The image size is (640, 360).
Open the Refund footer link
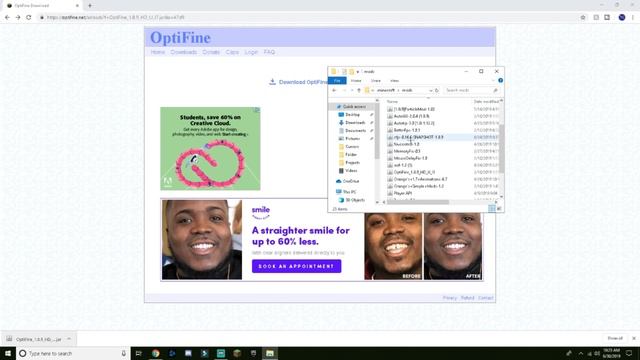click(467, 298)
